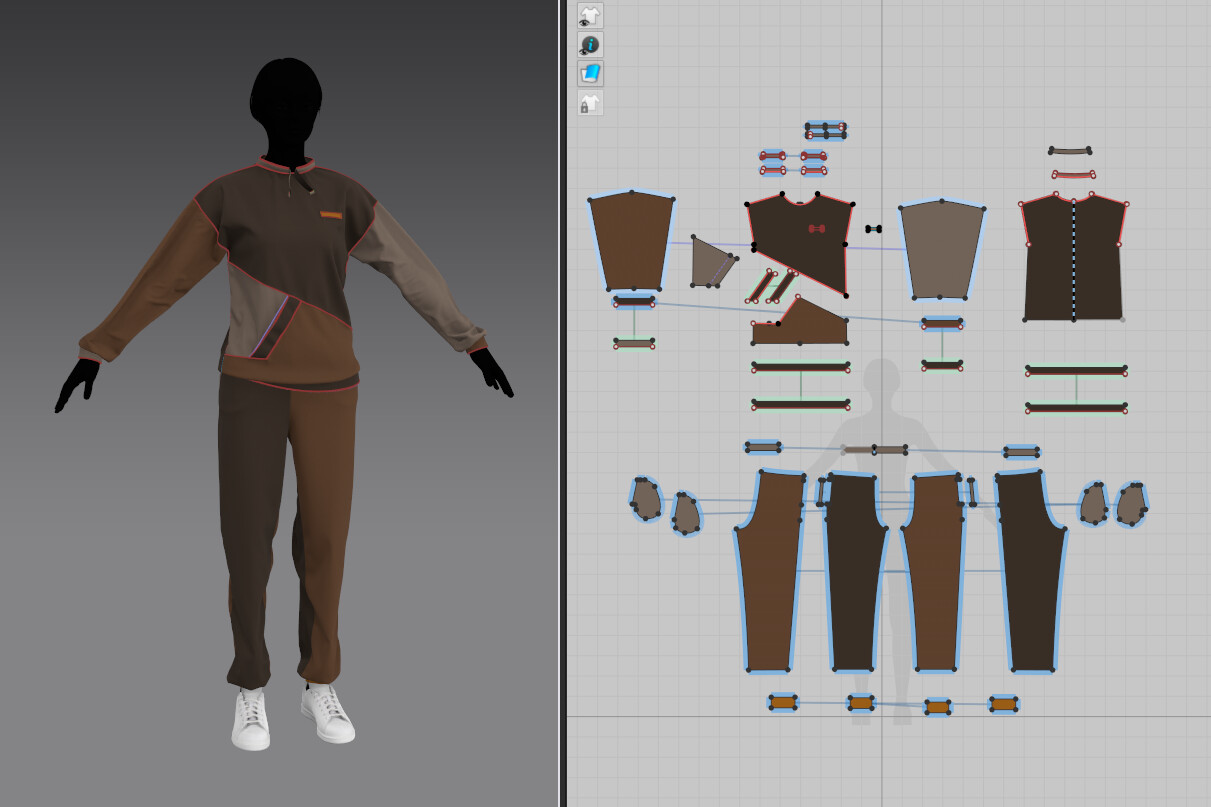Click the fabric texture view icon
The image size is (1211, 807).
click(x=590, y=72)
